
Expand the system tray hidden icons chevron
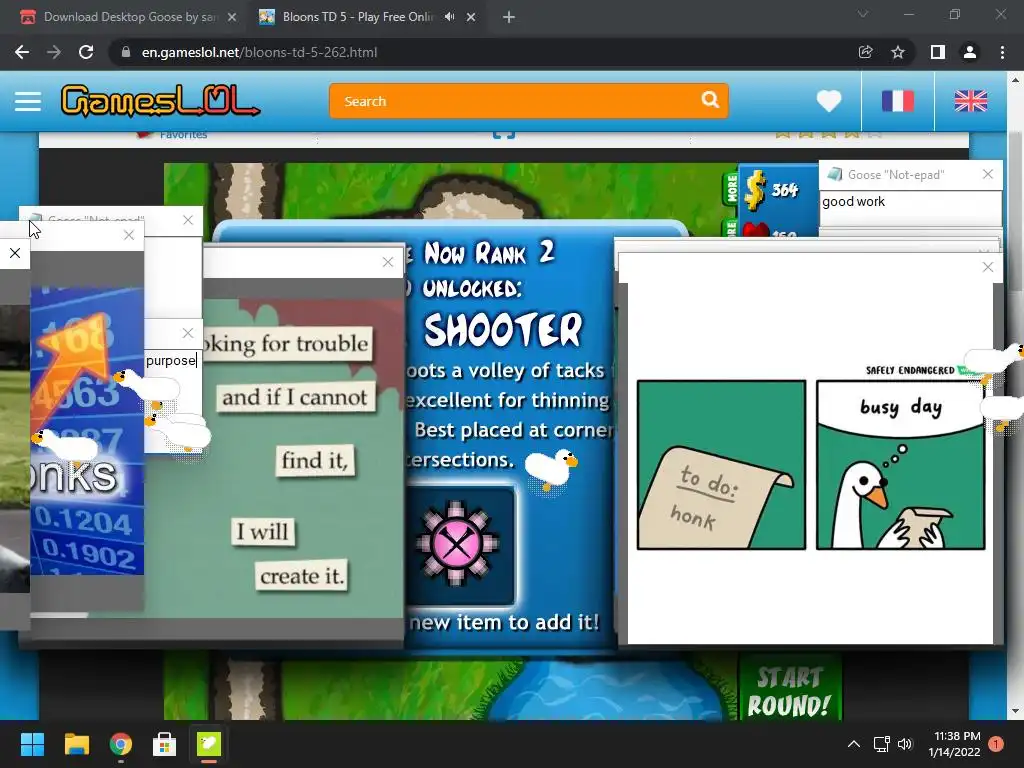pyautogui.click(x=854, y=744)
